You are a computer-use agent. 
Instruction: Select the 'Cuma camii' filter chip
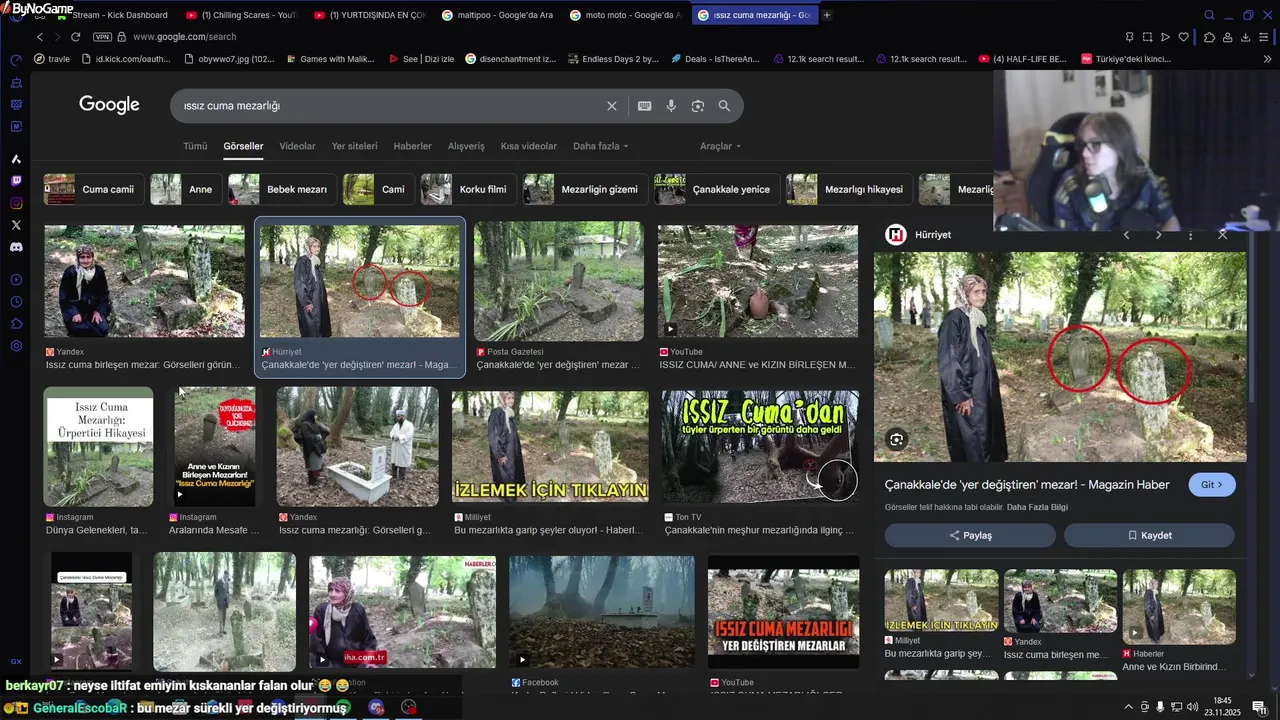coord(94,189)
